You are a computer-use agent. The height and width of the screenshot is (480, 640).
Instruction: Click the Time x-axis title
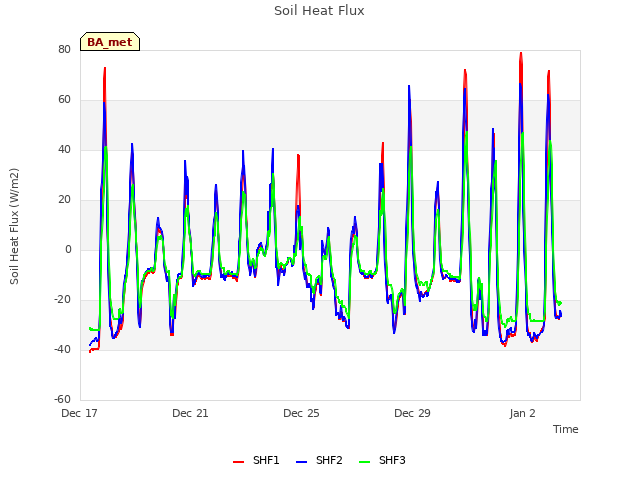coord(565,429)
